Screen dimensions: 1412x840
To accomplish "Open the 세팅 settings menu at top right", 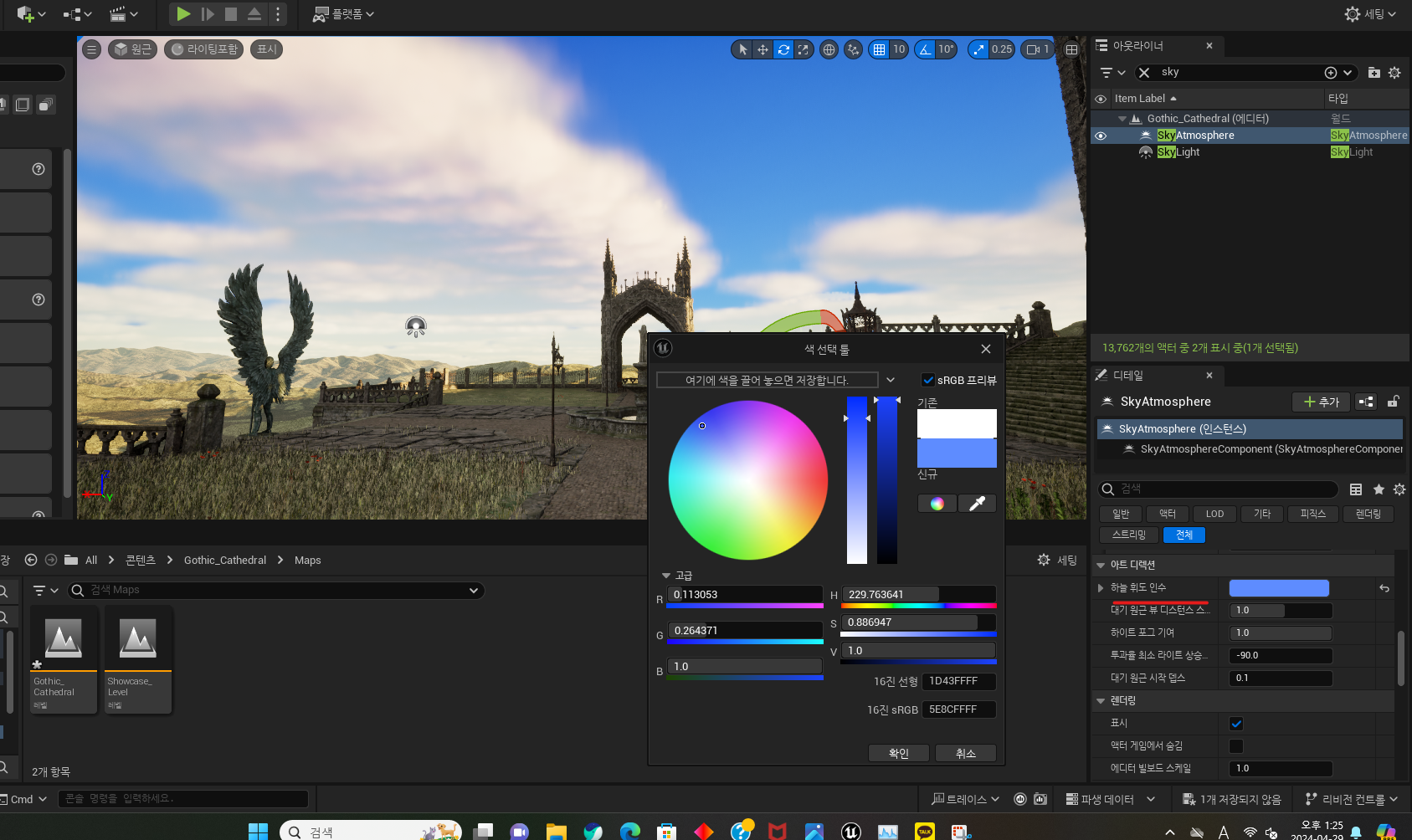I will (1370, 13).
